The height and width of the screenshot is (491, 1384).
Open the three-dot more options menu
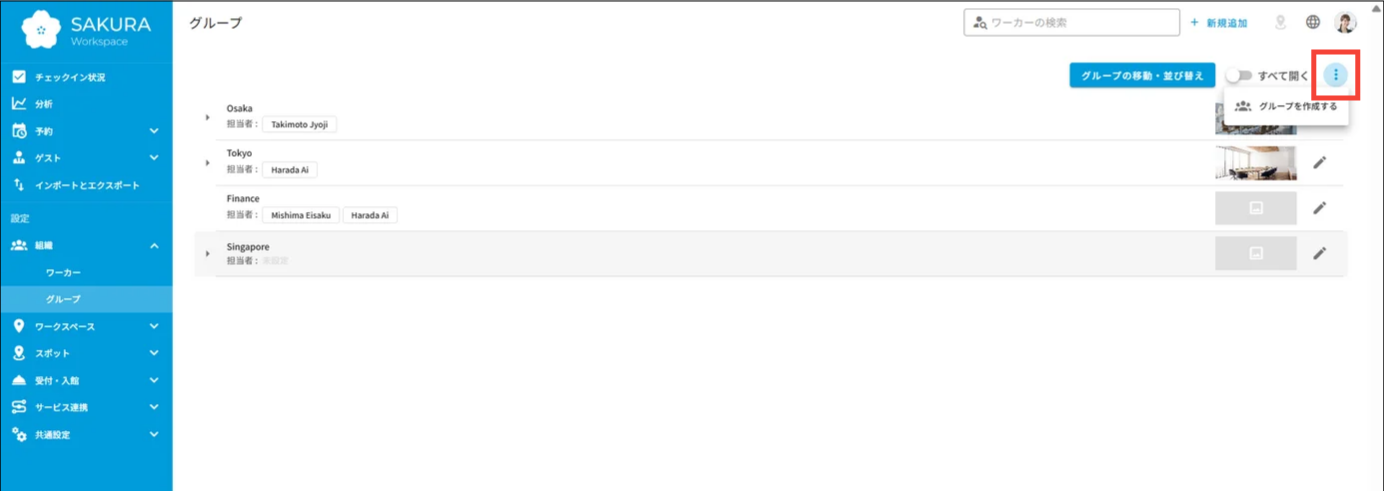(x=1335, y=75)
